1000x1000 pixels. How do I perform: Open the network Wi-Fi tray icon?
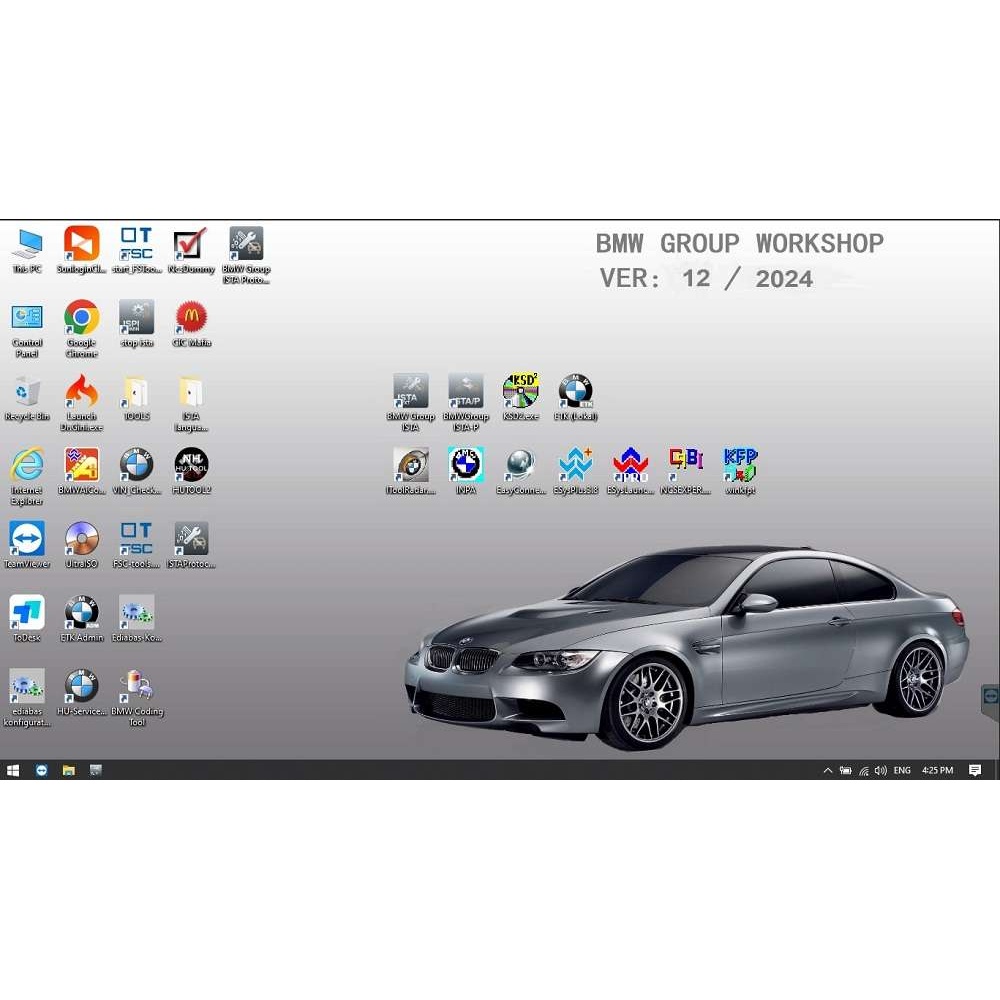864,770
